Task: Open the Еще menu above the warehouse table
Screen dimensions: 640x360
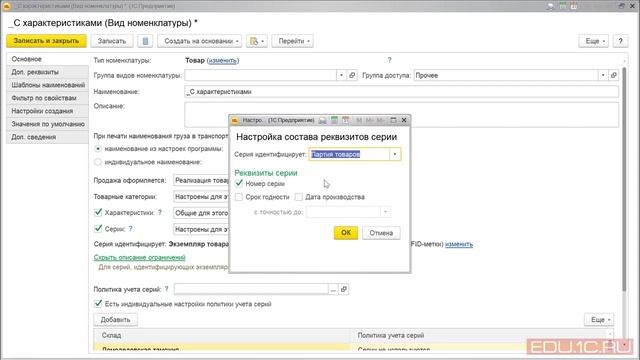Action: pyautogui.click(x=599, y=320)
